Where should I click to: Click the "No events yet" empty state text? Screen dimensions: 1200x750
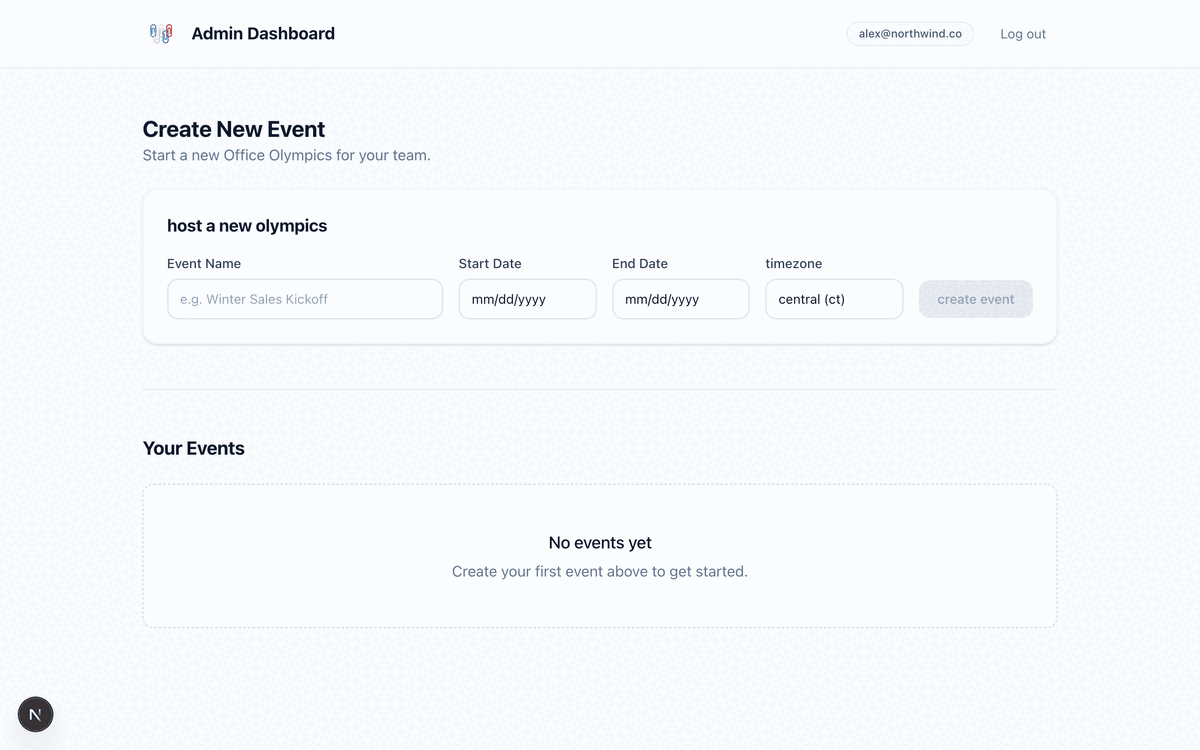(x=600, y=543)
